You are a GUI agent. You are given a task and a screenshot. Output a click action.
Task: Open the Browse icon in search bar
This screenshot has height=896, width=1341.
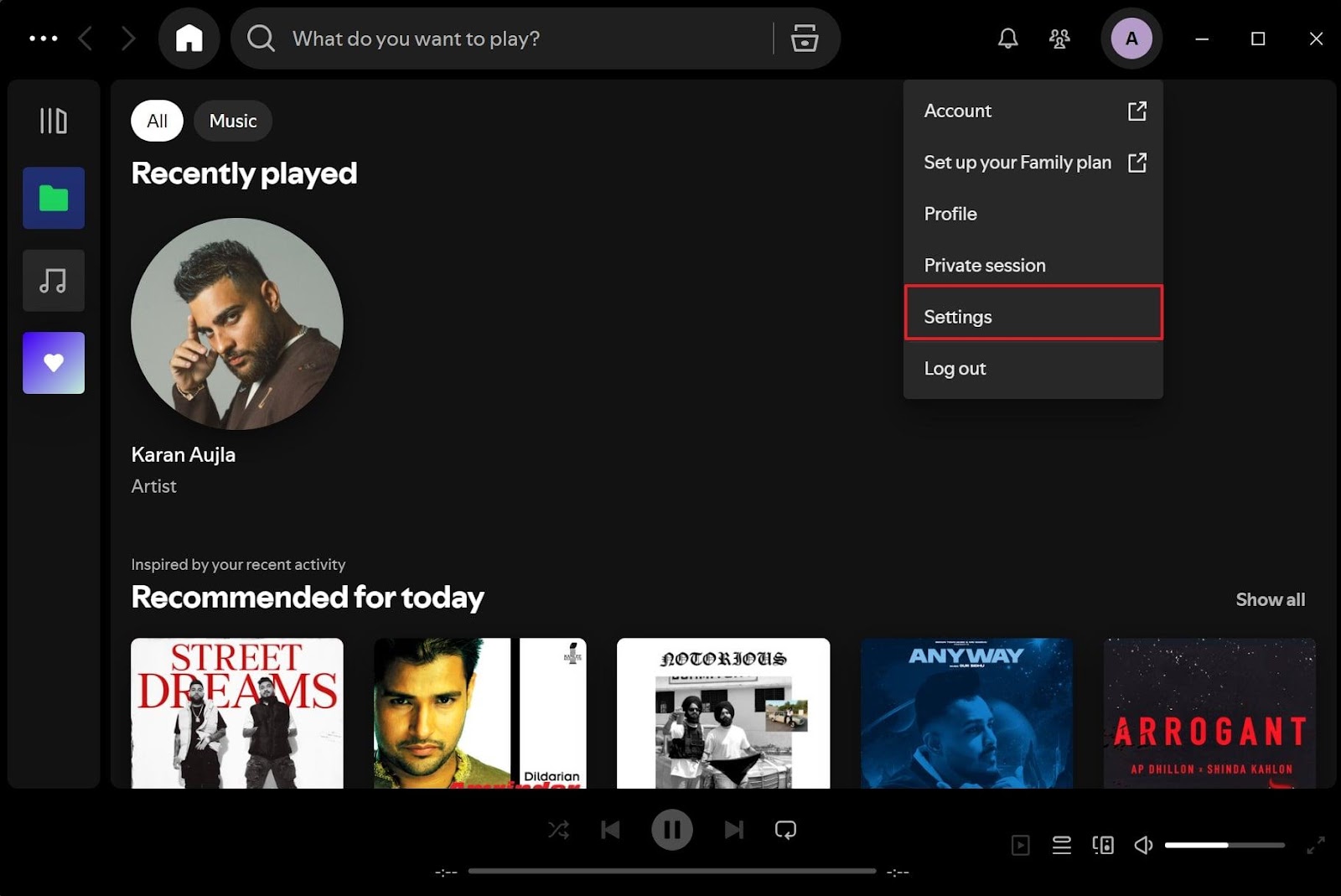tap(805, 39)
